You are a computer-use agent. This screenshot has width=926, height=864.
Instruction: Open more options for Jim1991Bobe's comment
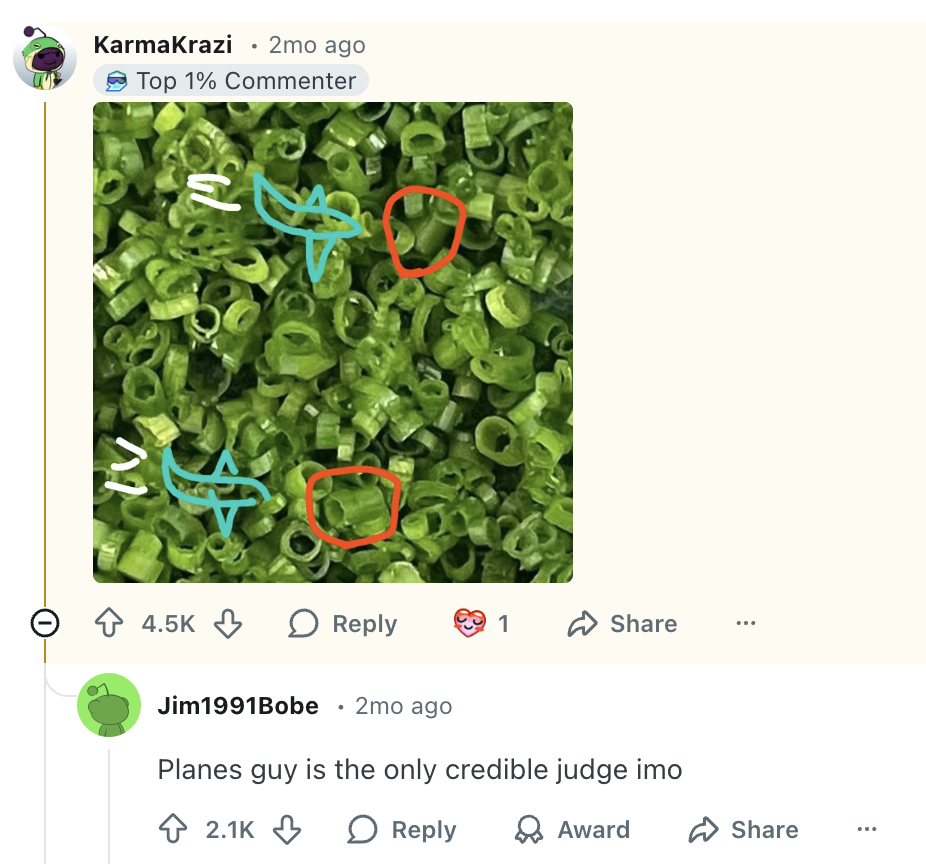point(867,830)
